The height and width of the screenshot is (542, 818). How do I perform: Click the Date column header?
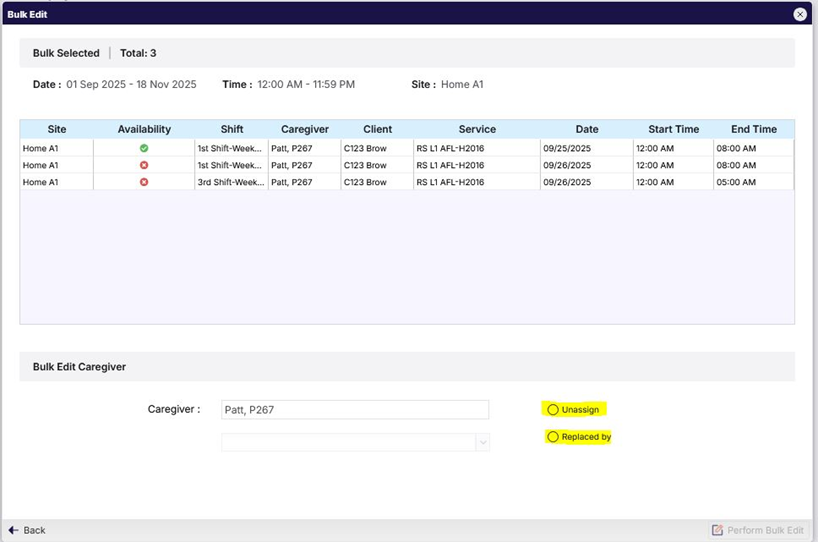point(587,129)
